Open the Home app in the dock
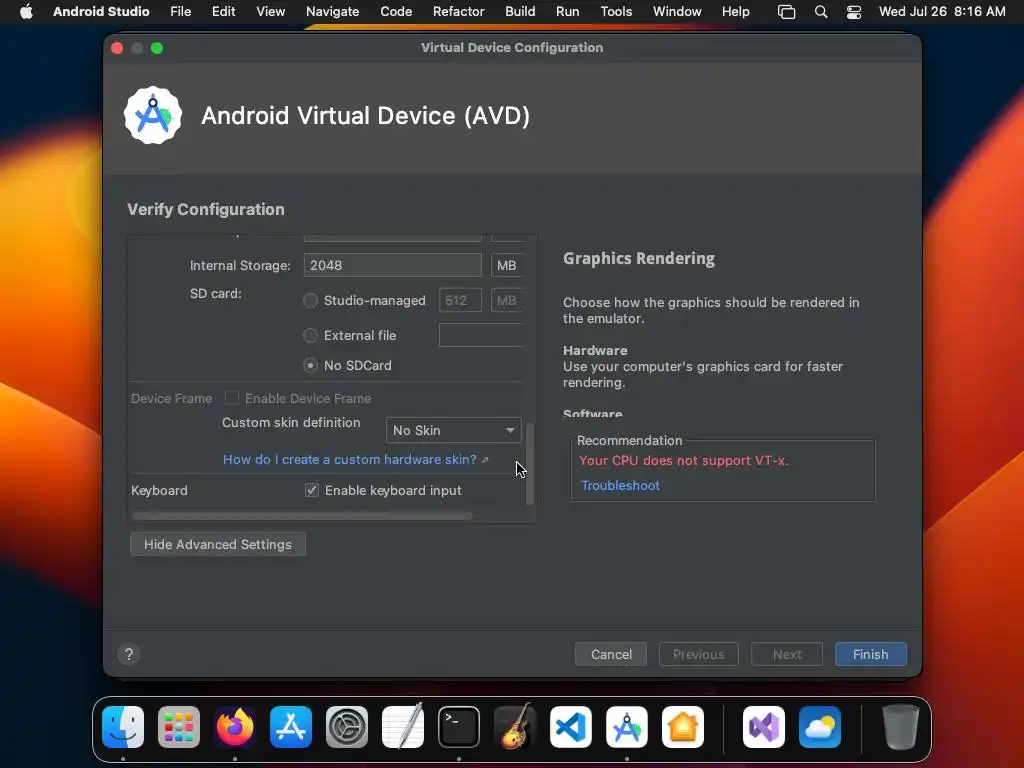 click(682, 727)
